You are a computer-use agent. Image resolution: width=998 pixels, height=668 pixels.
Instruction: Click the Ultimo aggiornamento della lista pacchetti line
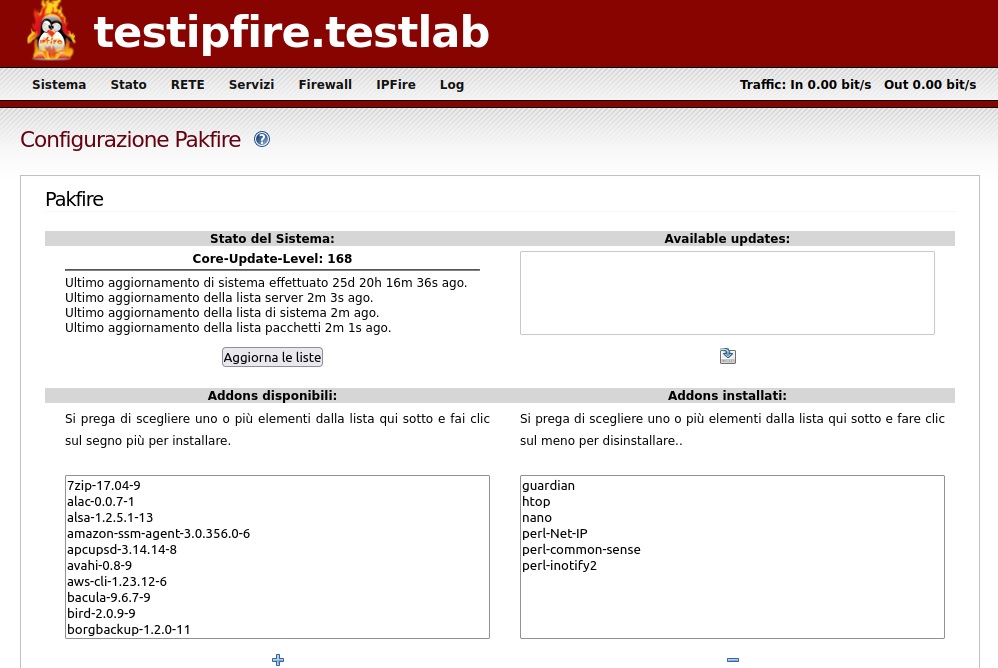tap(228, 328)
